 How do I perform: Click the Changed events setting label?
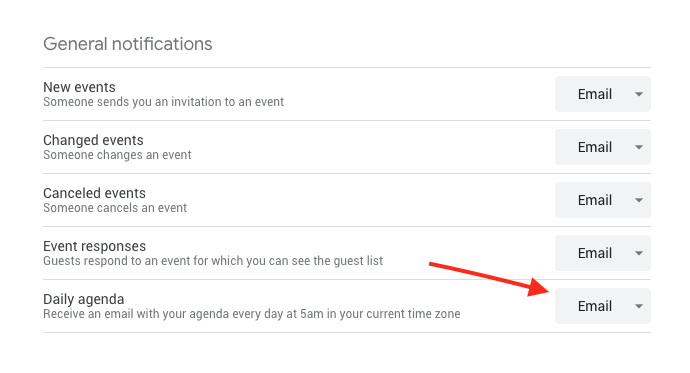tap(93, 140)
